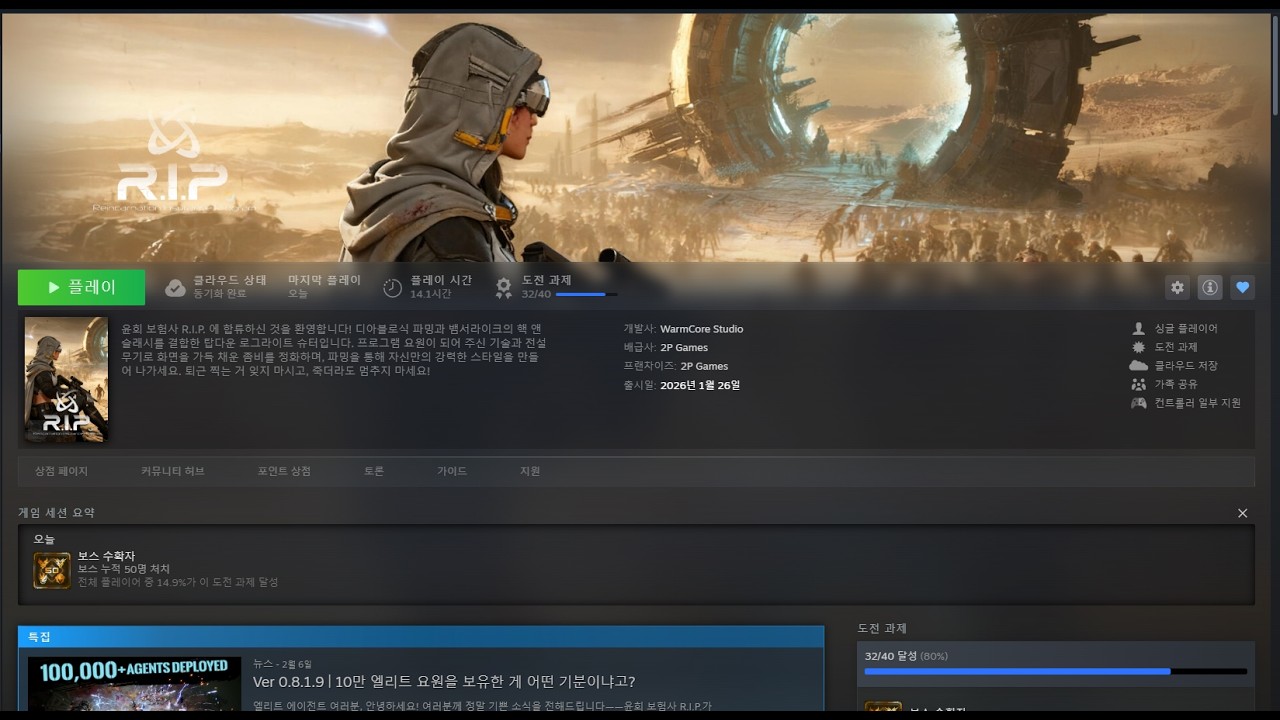Open game settings gear icon
1280x720 pixels.
pos(1177,287)
